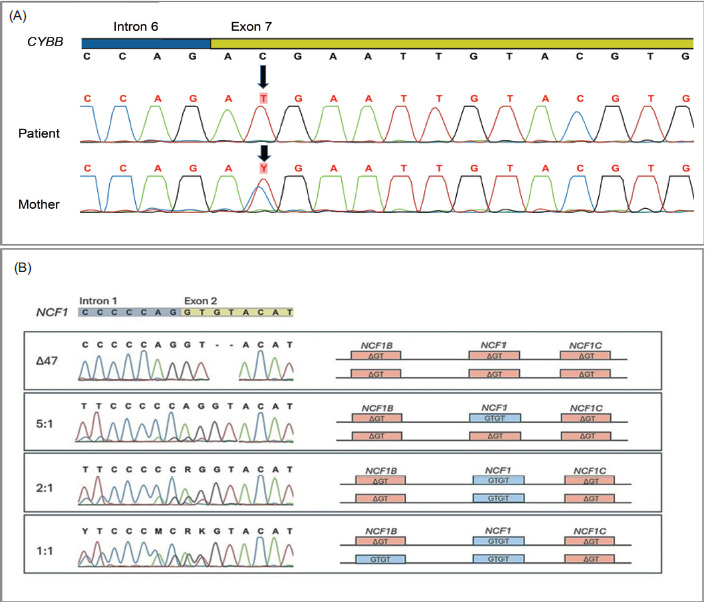Click the black arrow above Mother's Y base

coord(263,154)
